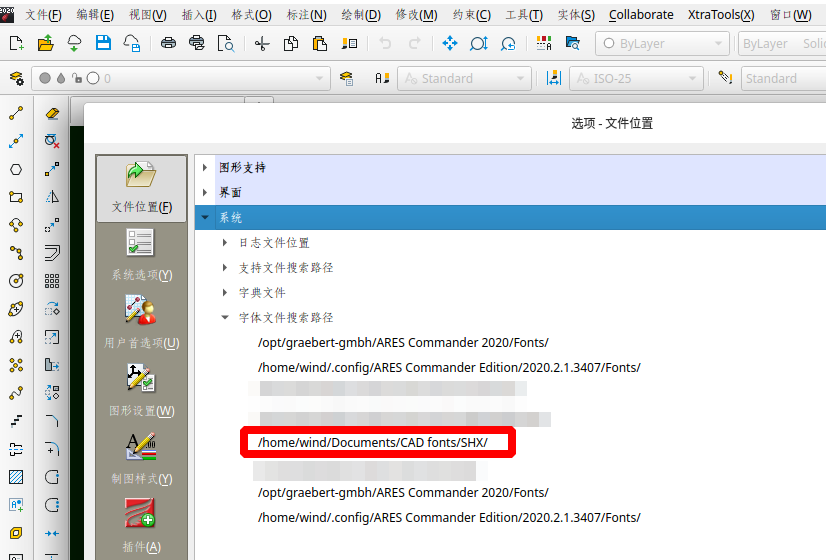Viewport: 826px width, 560px height.
Task: Open the Drawing Settings category
Action: point(141,390)
